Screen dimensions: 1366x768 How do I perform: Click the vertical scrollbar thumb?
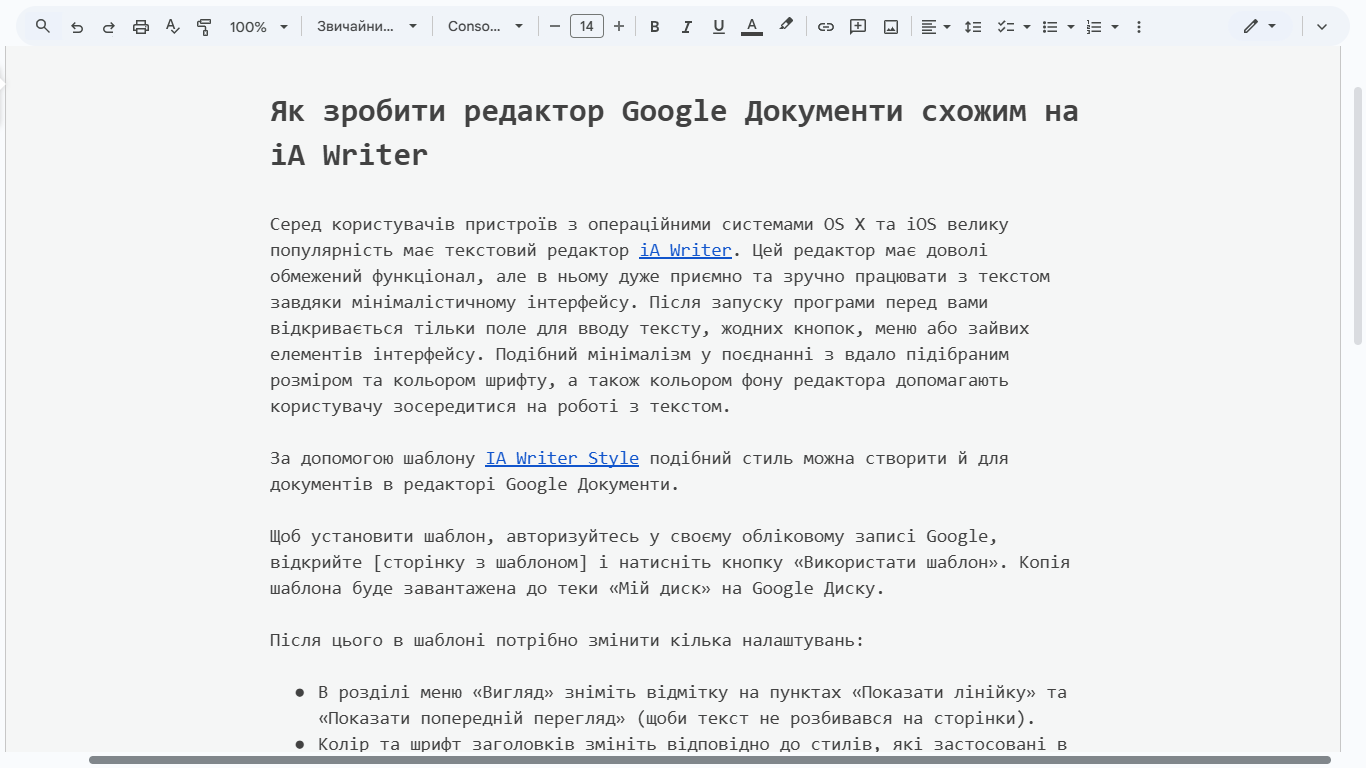click(x=1358, y=216)
